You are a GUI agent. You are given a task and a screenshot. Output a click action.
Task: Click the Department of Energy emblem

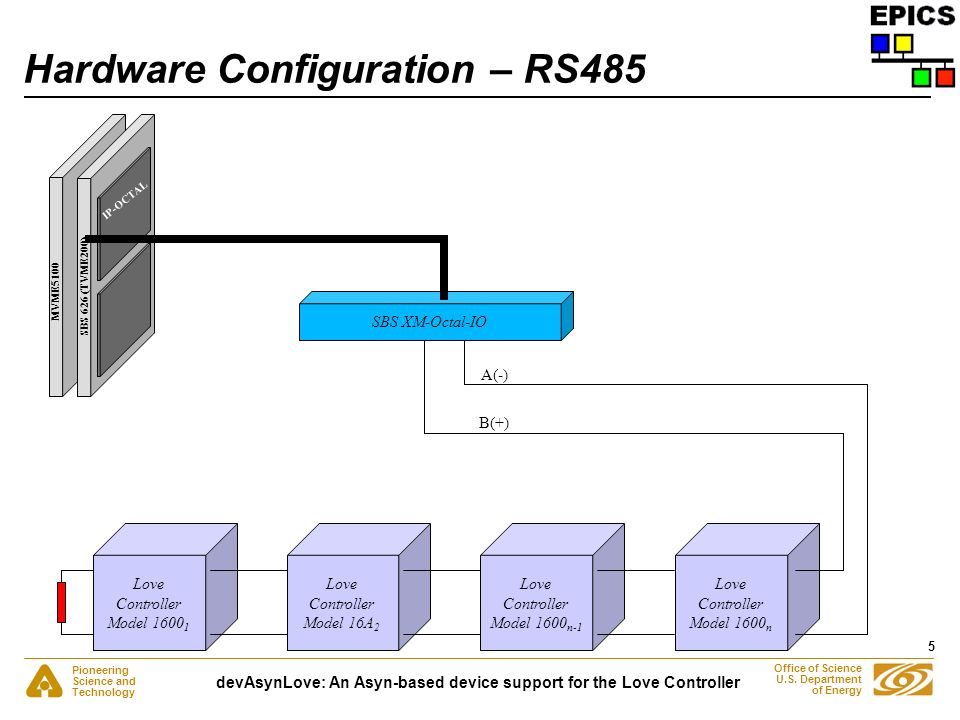(902, 680)
